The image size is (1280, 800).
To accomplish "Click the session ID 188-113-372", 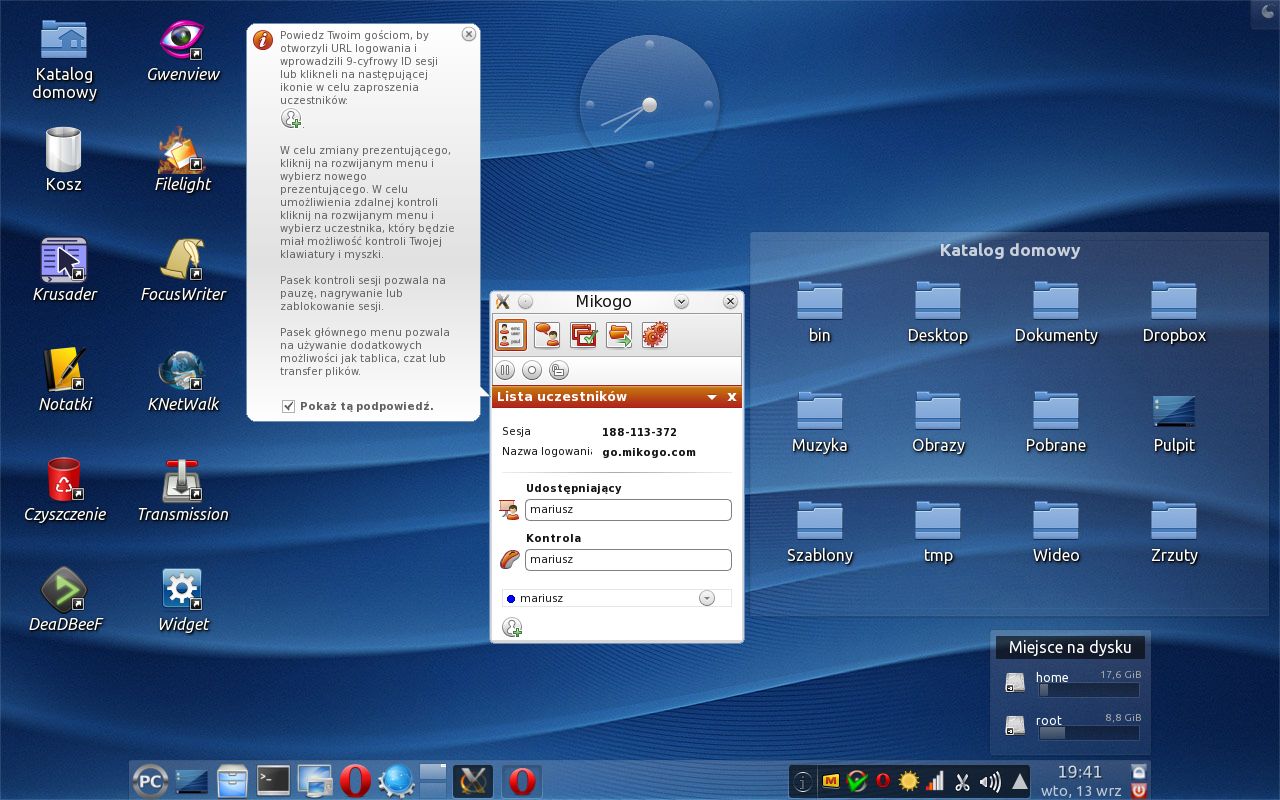I will (639, 432).
